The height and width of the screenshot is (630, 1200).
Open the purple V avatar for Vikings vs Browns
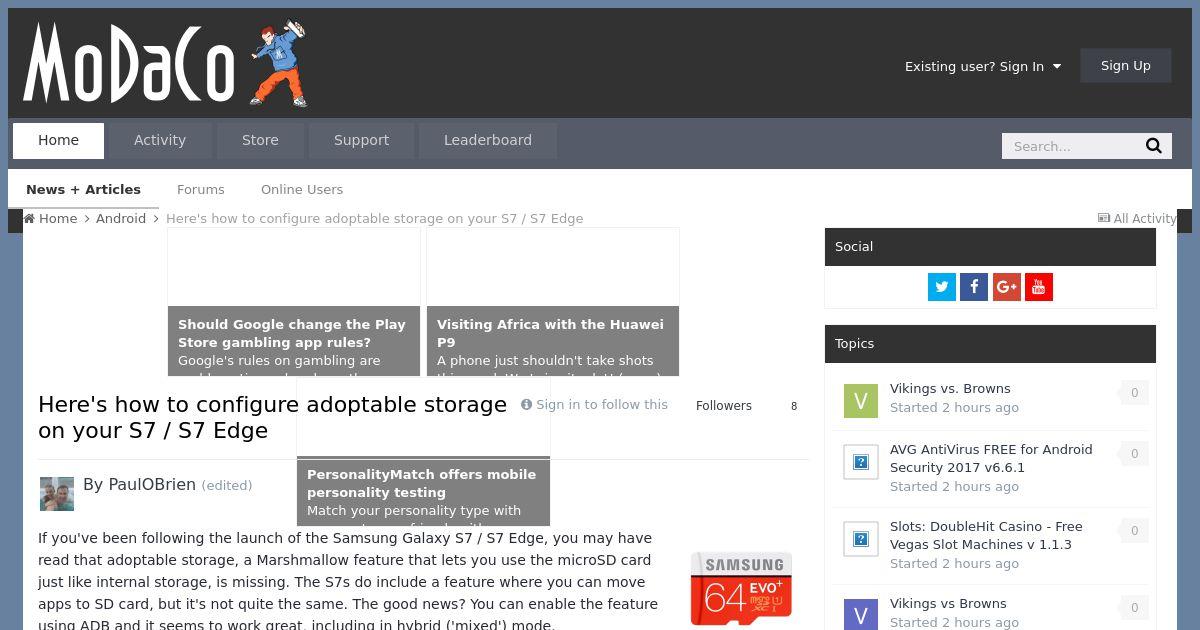(x=861, y=614)
